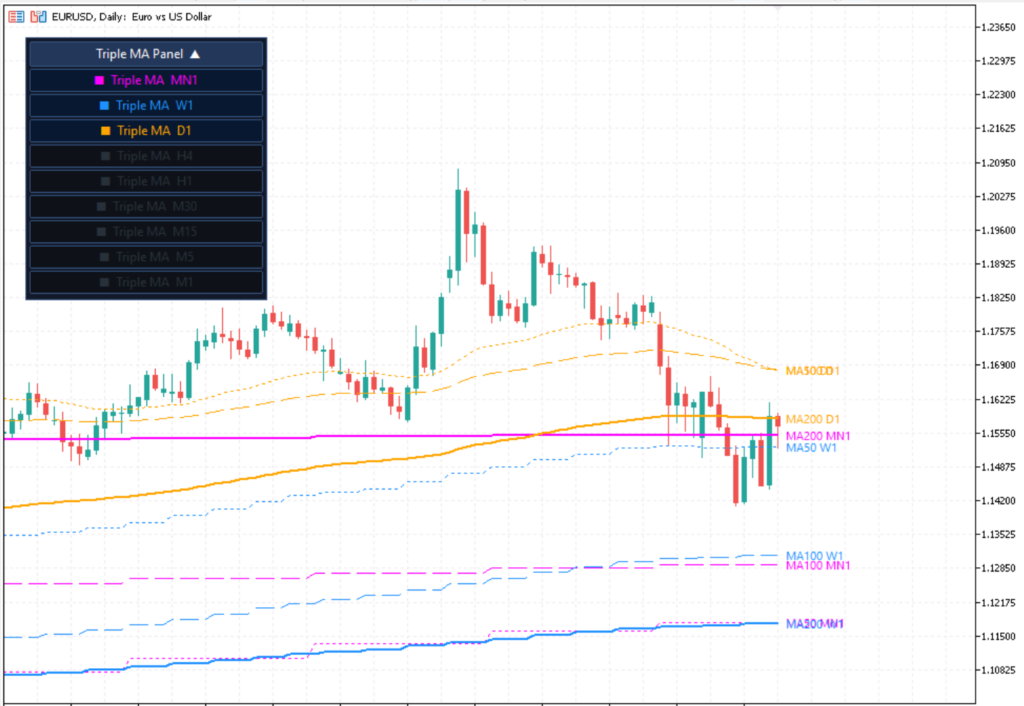The height and width of the screenshot is (706, 1024).
Task: Enable the Triple MA M15 overlay
Action: point(145,232)
